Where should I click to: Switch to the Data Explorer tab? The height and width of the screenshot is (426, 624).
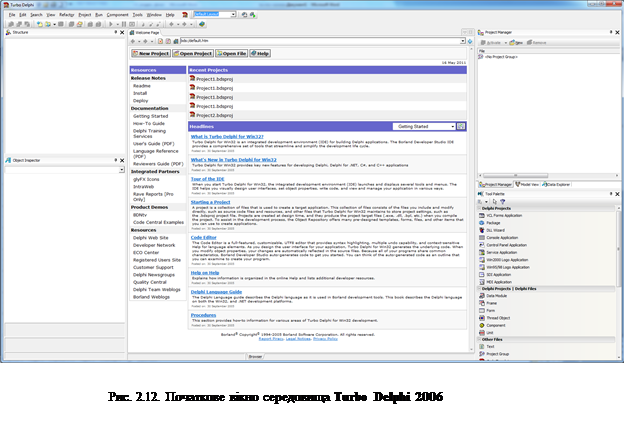556,184
